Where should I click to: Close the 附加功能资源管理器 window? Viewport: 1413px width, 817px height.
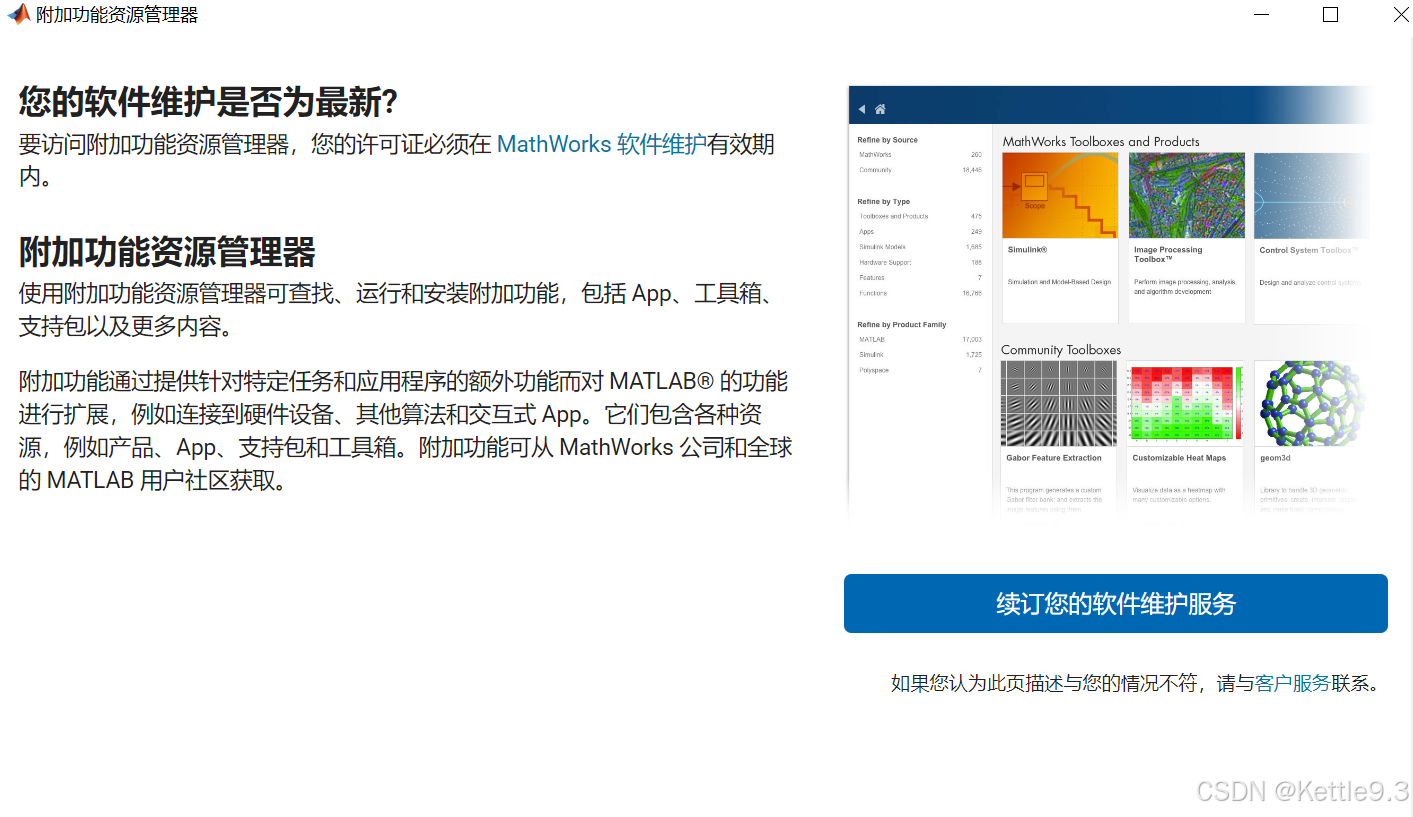[1400, 14]
